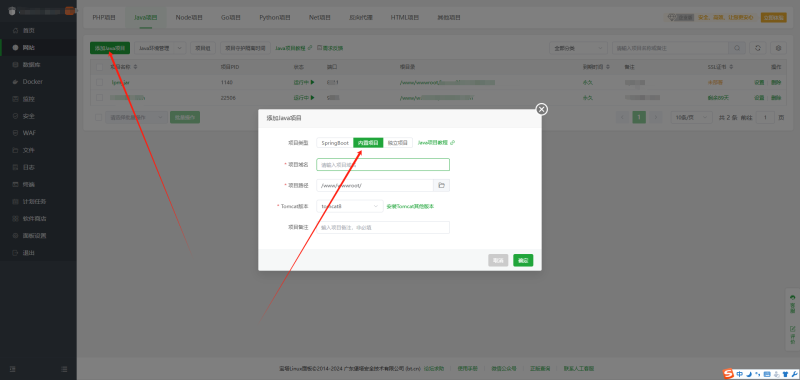This screenshot has height=380, width=800.
Task: Click the folder browse icon beside project path
Action: click(441, 185)
